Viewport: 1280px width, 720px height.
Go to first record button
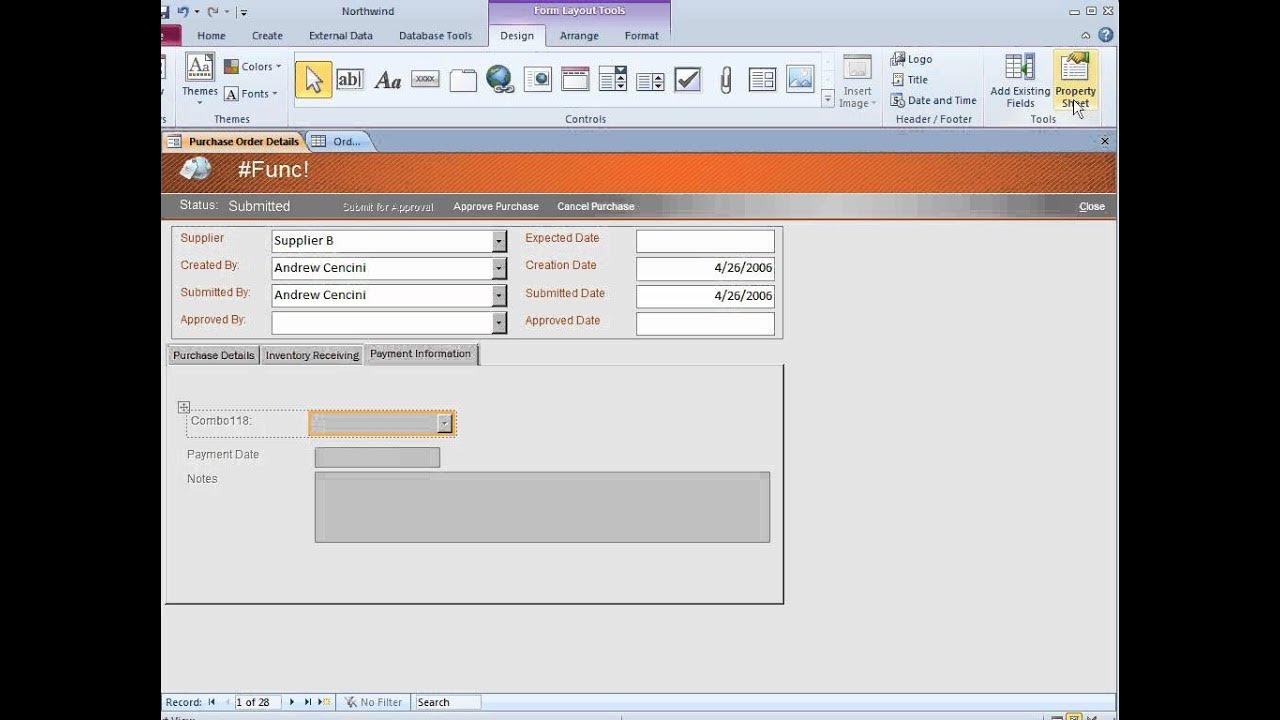coord(212,702)
